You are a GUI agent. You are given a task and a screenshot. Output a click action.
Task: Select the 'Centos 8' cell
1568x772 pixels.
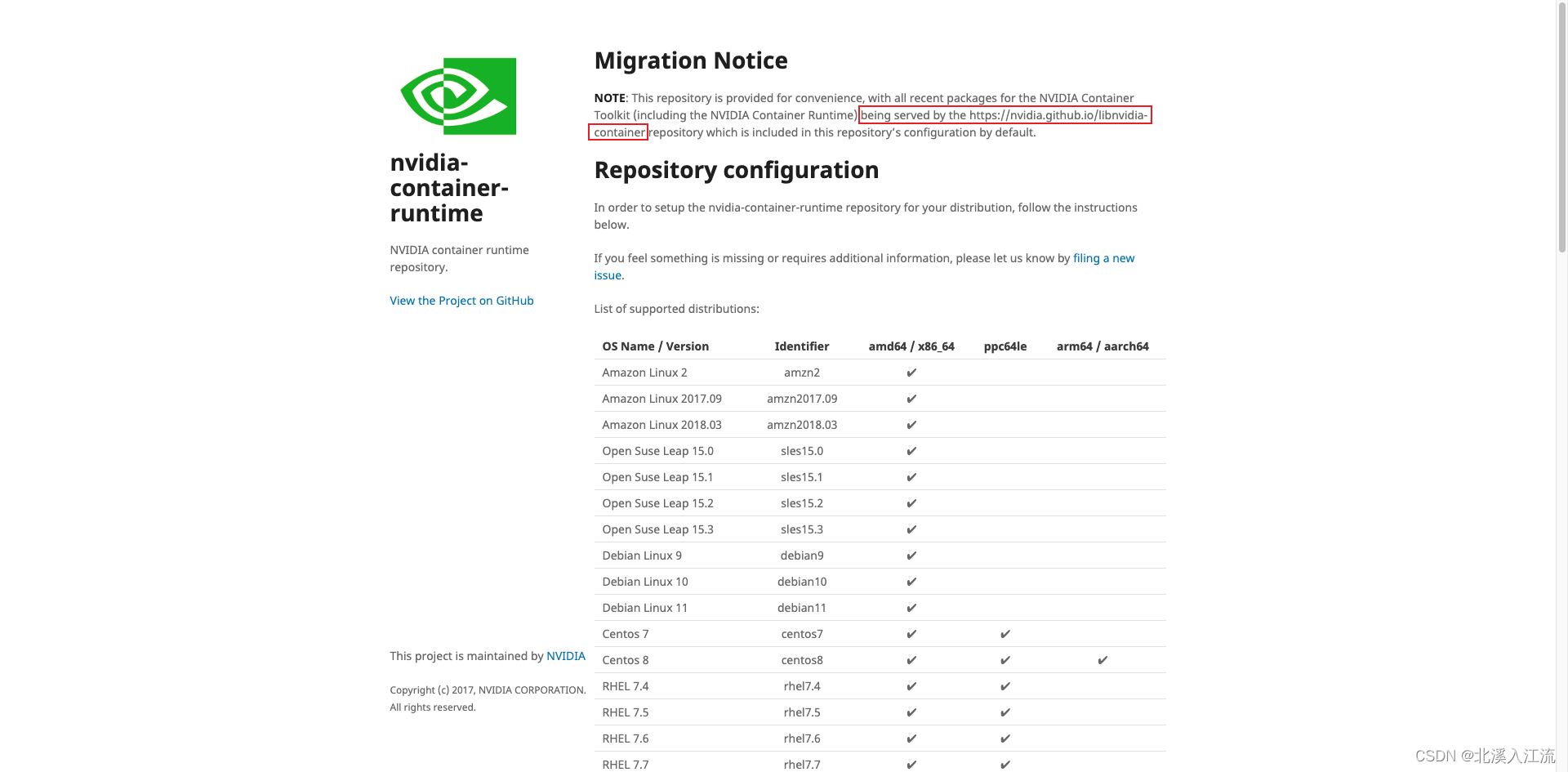pos(626,660)
